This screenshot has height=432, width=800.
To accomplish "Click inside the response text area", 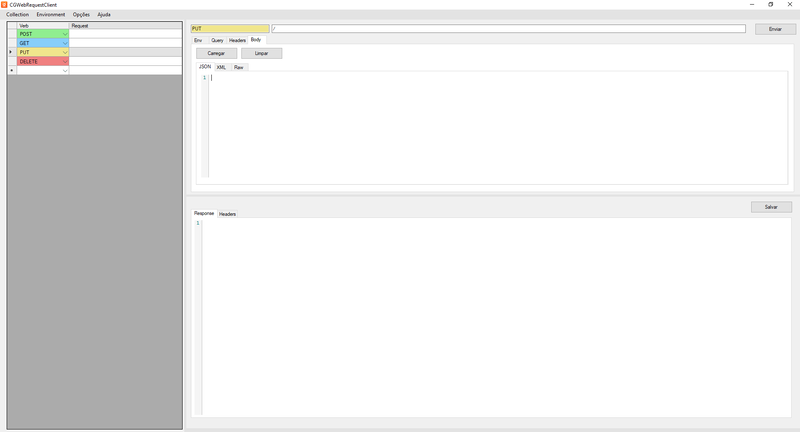I will pyautogui.click(x=496, y=317).
